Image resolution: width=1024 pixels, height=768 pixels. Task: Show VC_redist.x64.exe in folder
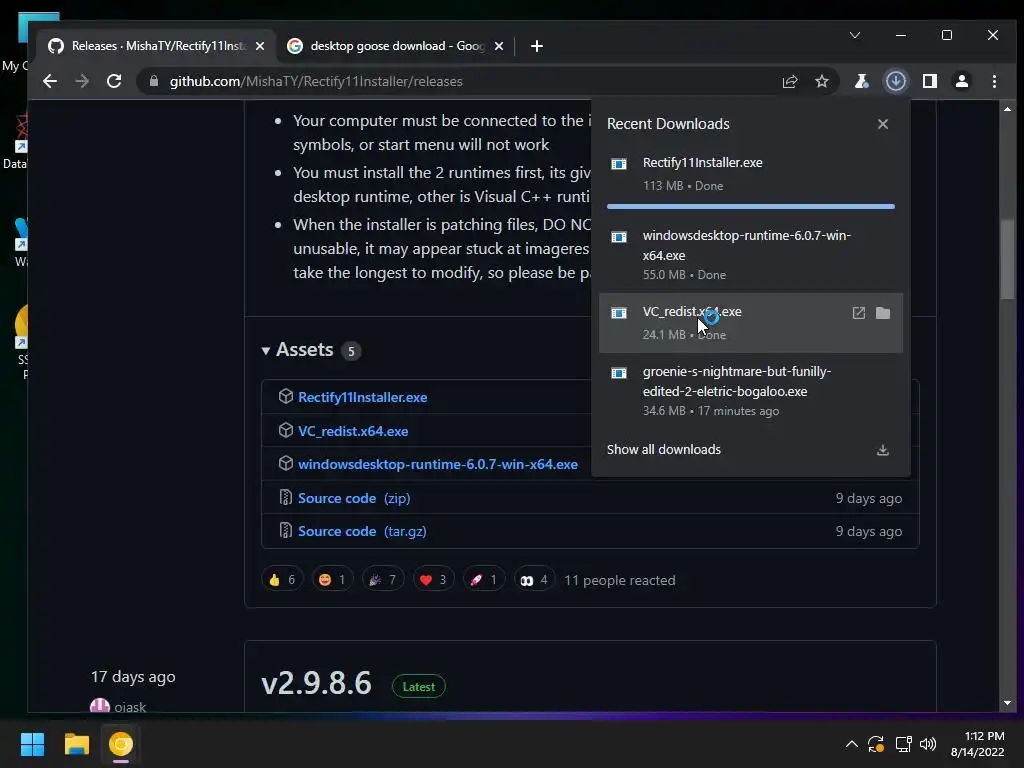[x=883, y=313]
